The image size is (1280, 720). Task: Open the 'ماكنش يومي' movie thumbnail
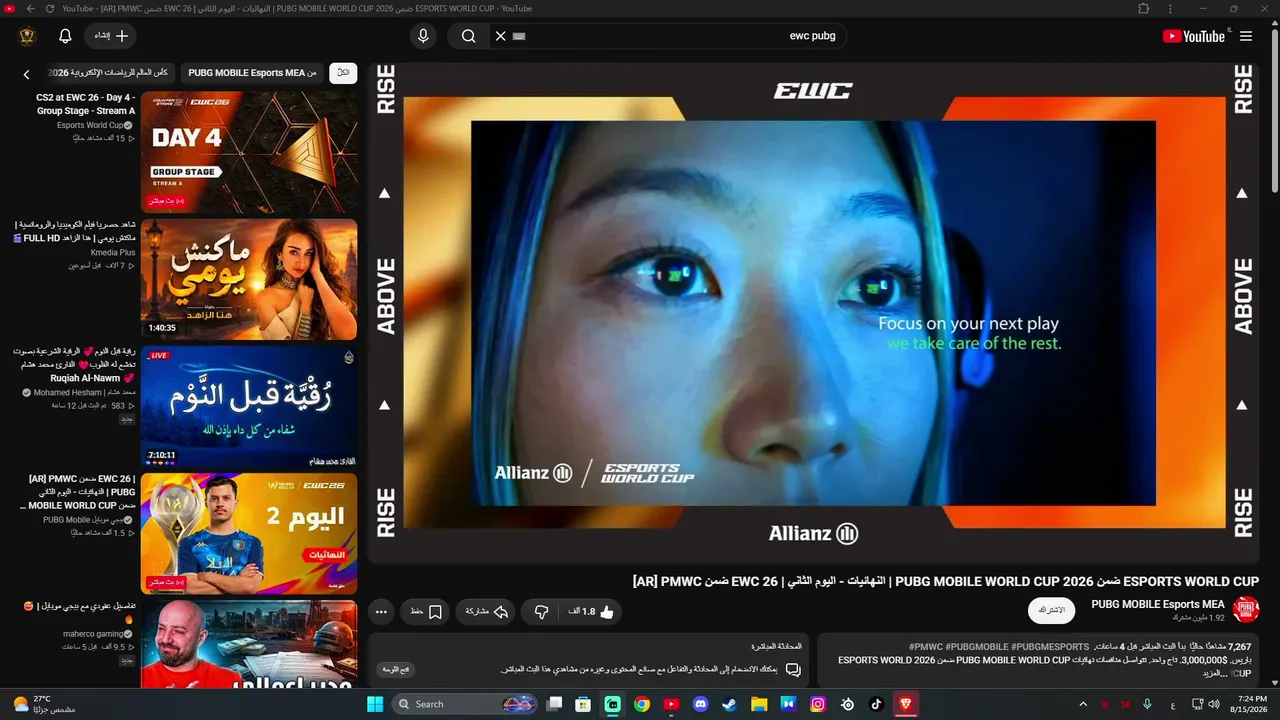click(249, 279)
